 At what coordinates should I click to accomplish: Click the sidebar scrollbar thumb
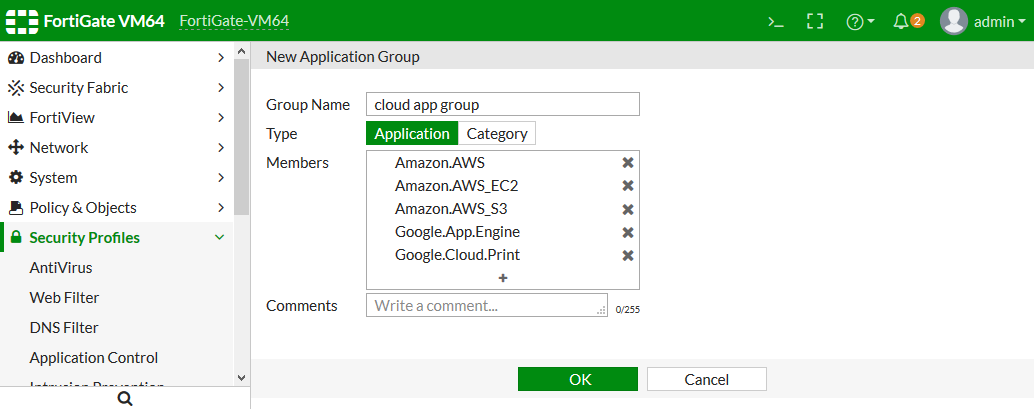pos(241,137)
